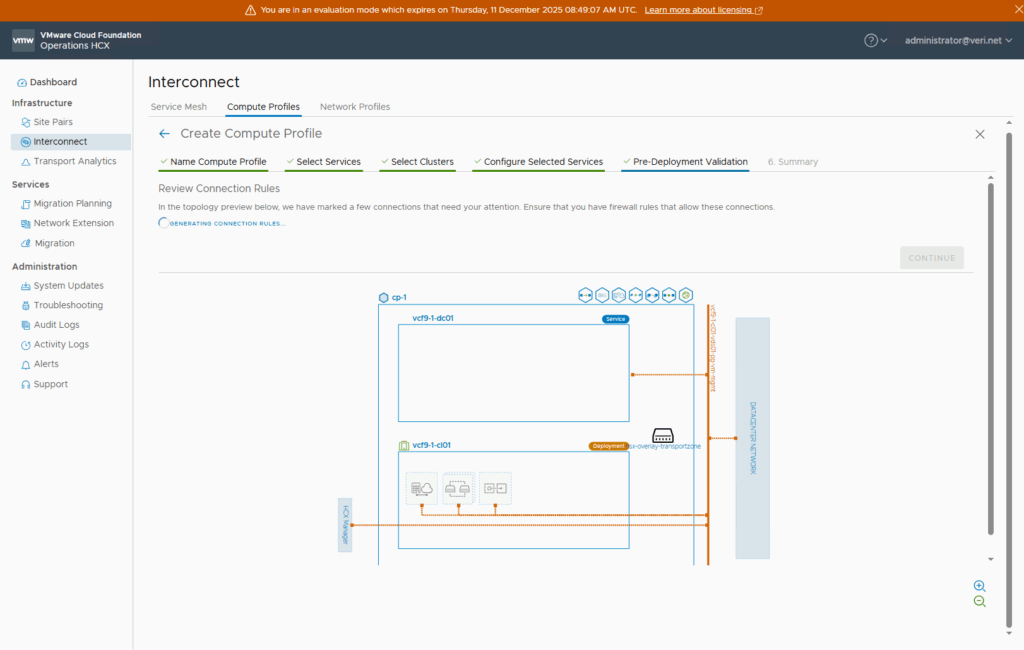Click the HCX Interconnect appliance icon in cluster
This screenshot has width=1024, height=650.
tap(422, 488)
